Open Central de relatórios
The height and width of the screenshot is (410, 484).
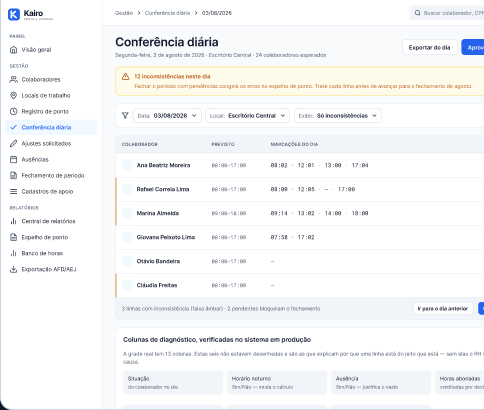click(x=51, y=221)
